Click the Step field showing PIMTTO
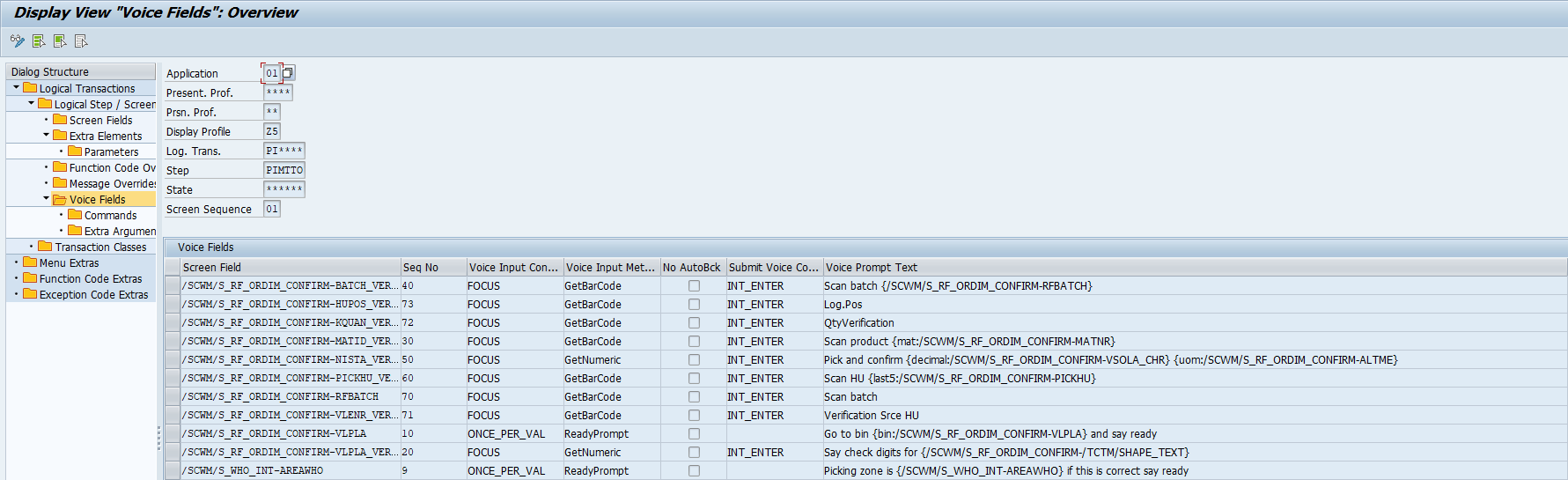Image resolution: width=1568 pixels, height=480 pixels. click(x=283, y=170)
